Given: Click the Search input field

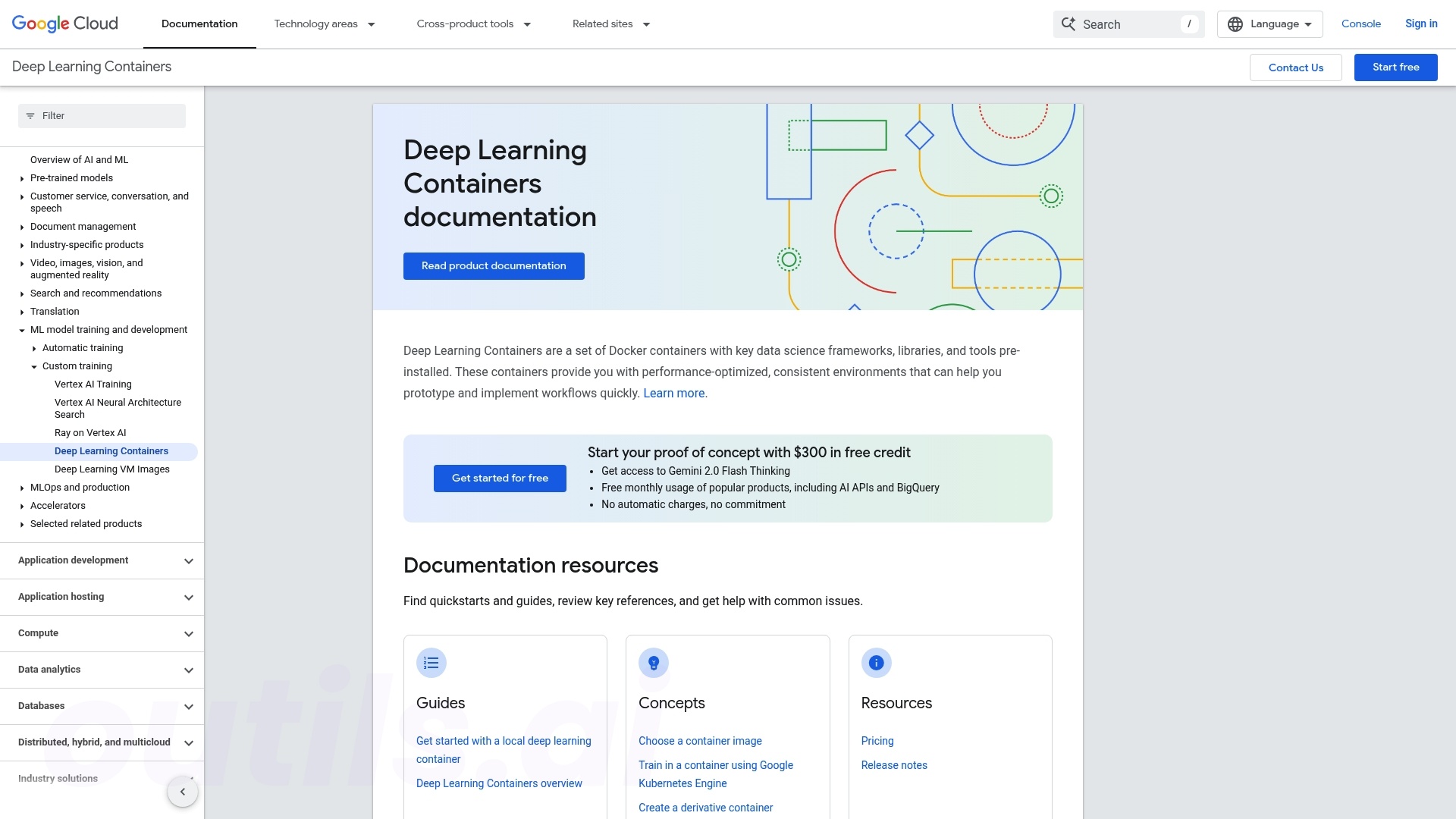Looking at the screenshot, I should [x=1128, y=24].
